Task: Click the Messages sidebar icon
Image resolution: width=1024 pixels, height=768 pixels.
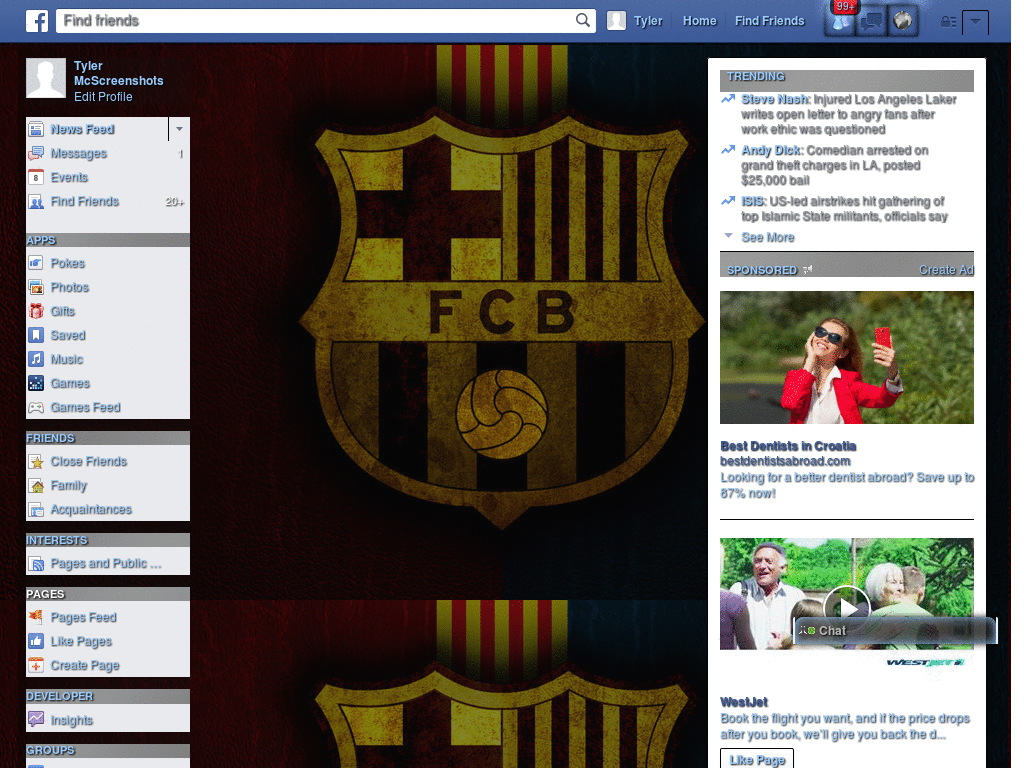Action: (x=36, y=153)
